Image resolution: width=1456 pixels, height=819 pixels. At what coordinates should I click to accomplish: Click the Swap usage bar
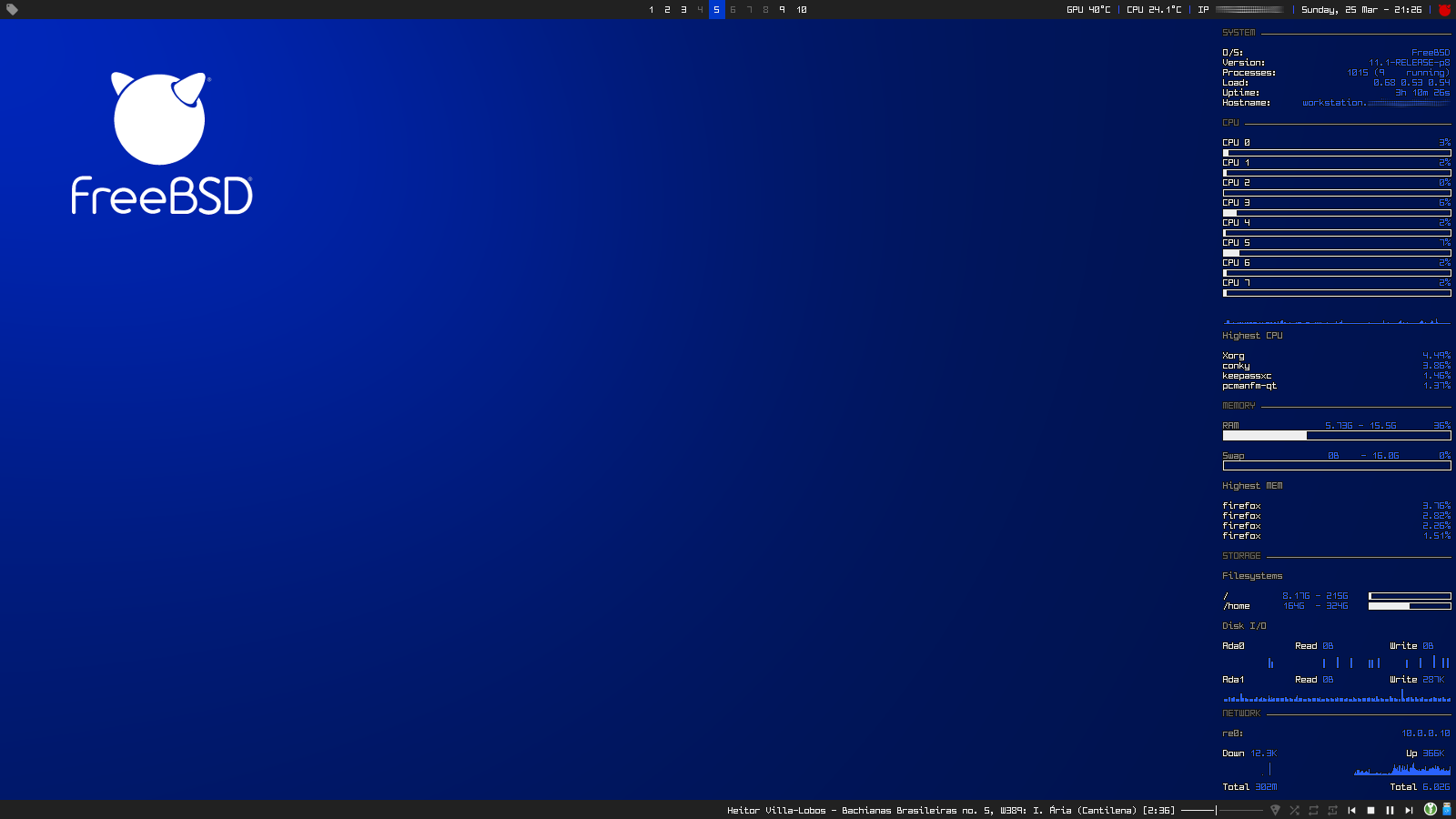pos(1337,466)
